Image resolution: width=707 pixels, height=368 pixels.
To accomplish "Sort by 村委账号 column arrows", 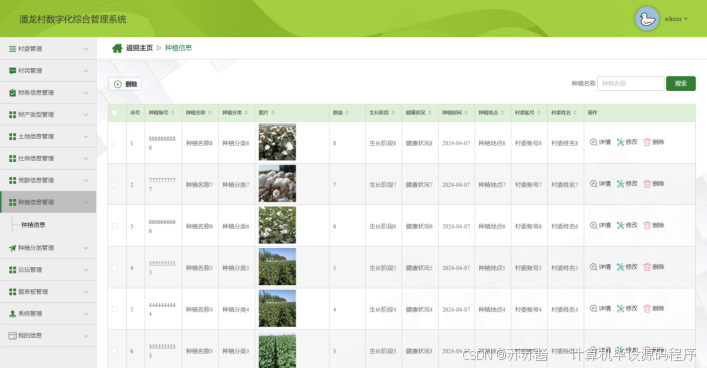I will 539,113.
